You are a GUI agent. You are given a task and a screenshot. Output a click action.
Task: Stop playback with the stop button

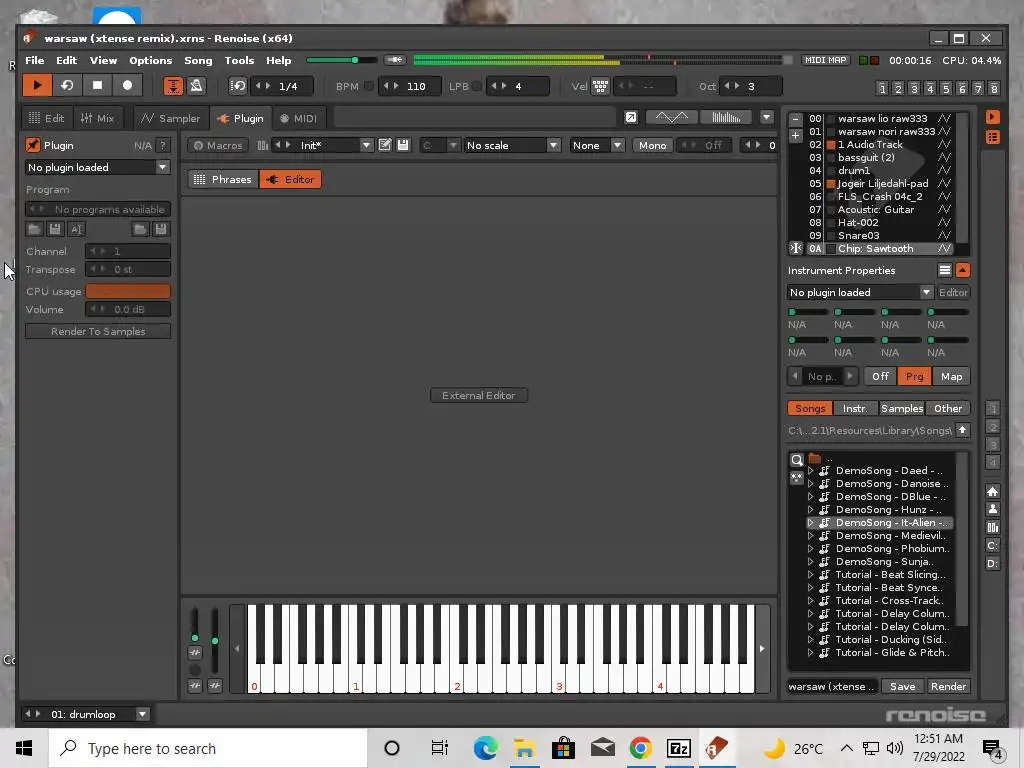tap(97, 86)
